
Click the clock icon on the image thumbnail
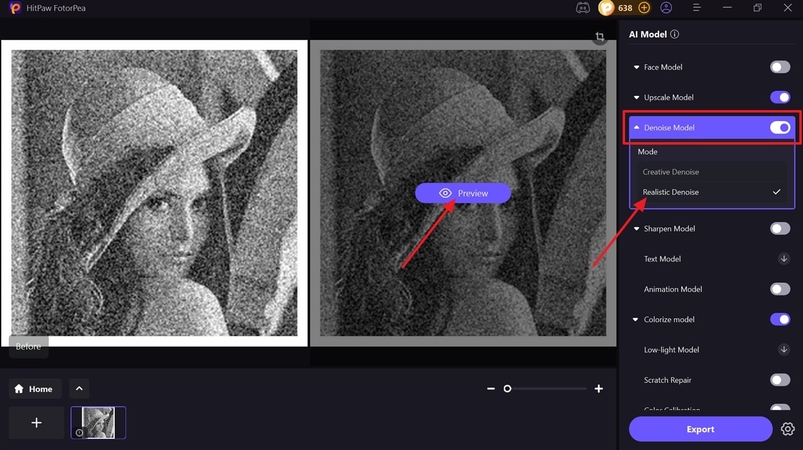tap(79, 433)
